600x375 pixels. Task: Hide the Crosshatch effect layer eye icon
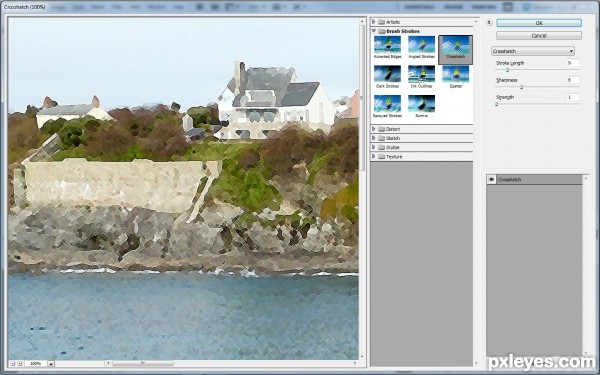[x=491, y=179]
